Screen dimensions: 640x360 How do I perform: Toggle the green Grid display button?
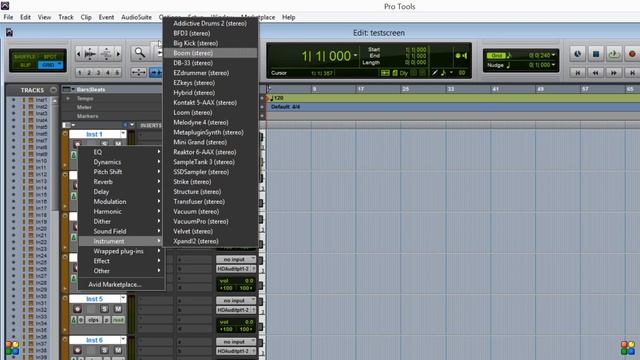click(496, 55)
